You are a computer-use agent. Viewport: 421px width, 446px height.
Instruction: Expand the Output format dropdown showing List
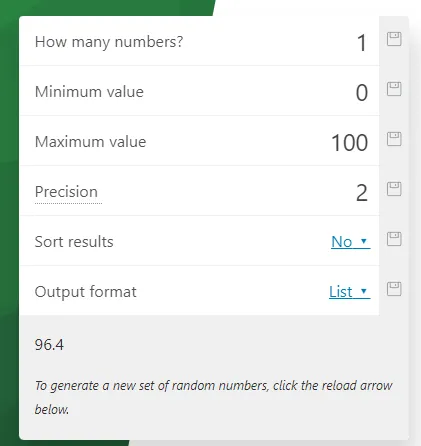pos(349,292)
